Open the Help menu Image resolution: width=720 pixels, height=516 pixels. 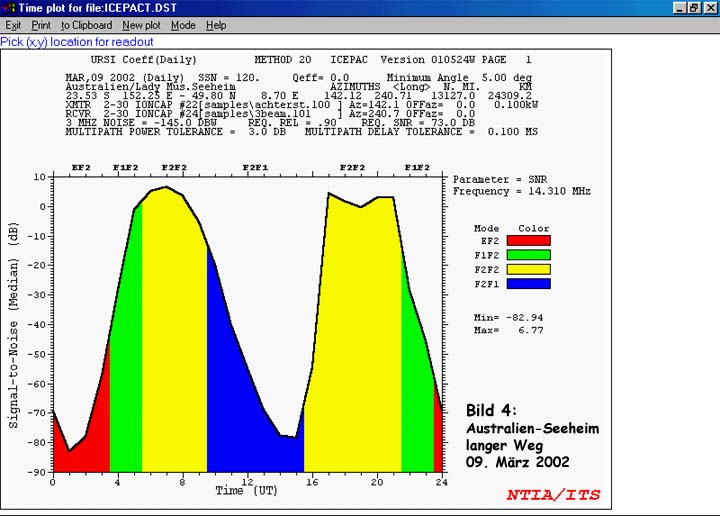(x=216, y=25)
